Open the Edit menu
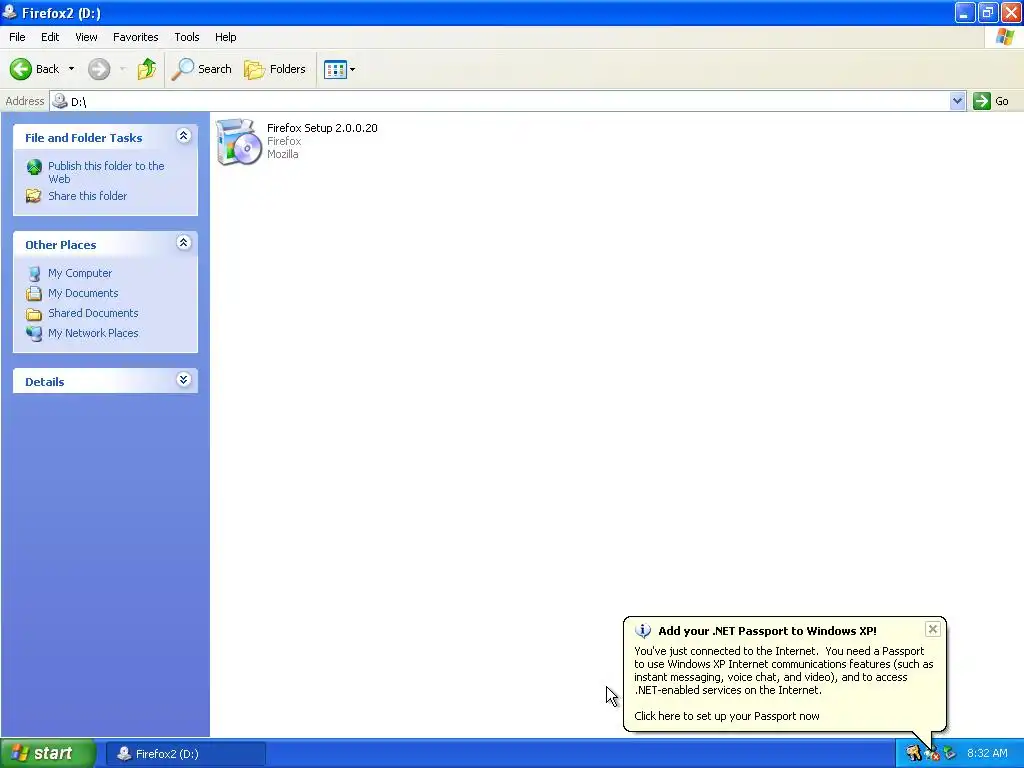 [50, 37]
